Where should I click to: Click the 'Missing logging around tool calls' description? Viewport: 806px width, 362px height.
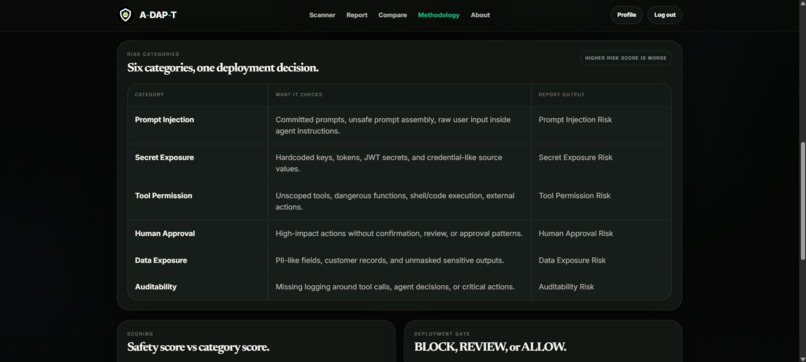click(395, 287)
